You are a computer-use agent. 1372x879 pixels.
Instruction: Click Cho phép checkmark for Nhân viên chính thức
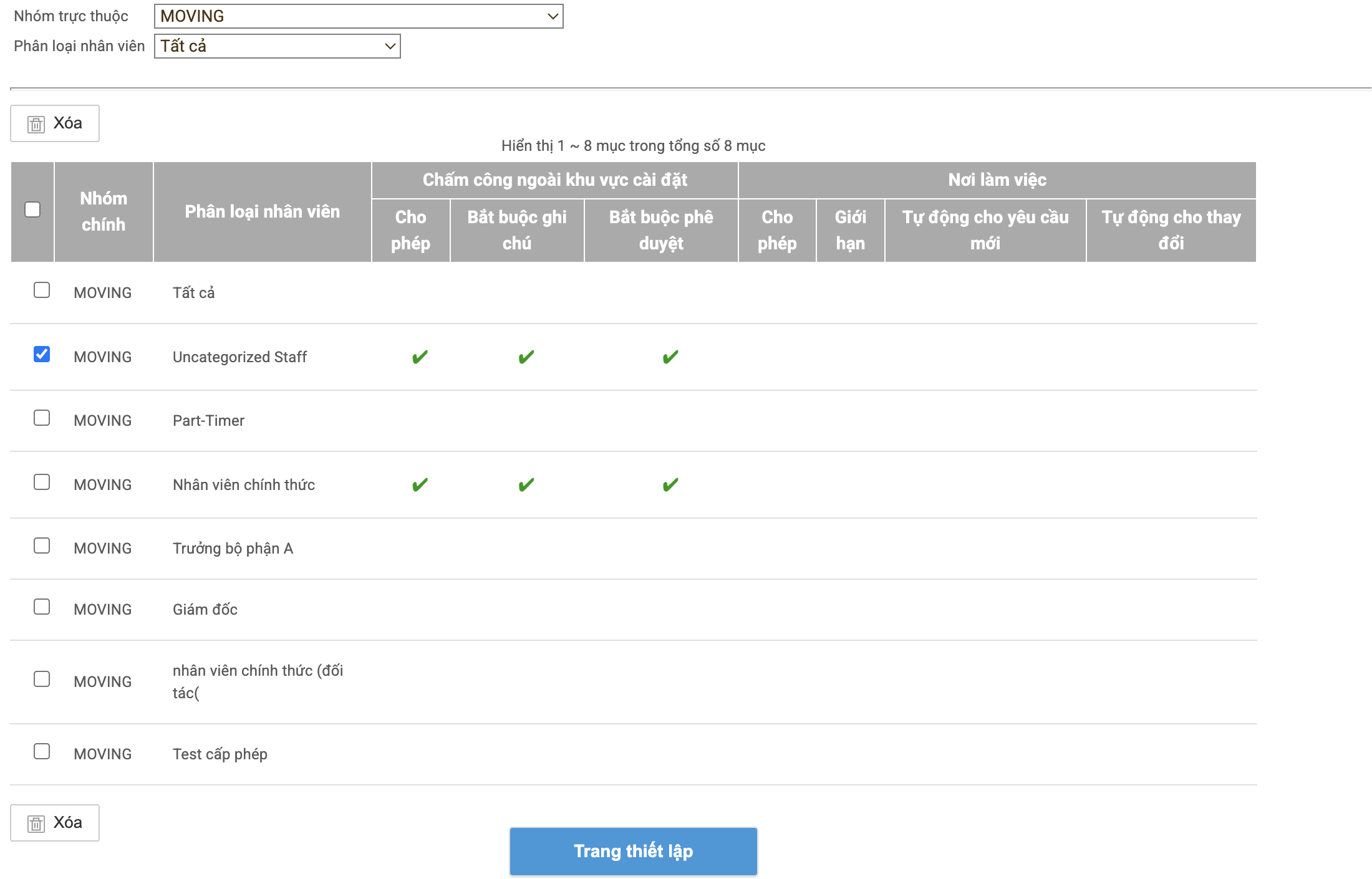420,484
